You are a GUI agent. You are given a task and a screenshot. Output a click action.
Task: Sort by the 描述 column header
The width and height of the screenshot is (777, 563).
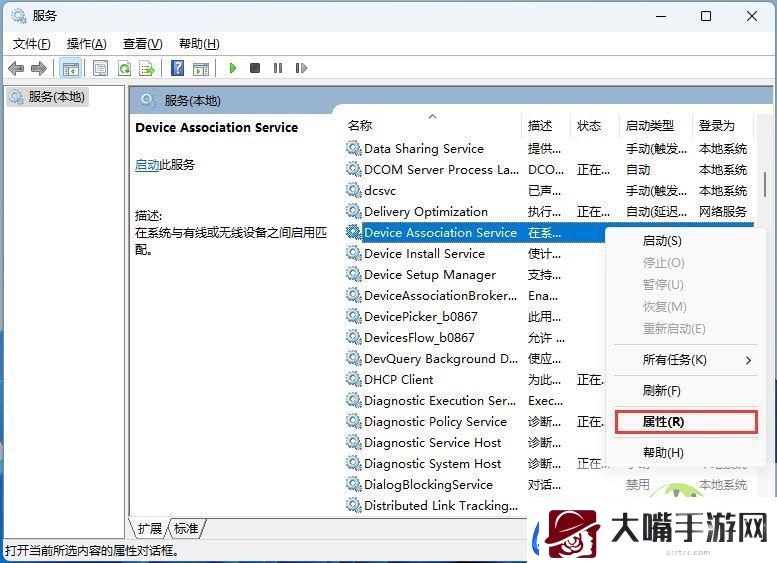[x=546, y=125]
